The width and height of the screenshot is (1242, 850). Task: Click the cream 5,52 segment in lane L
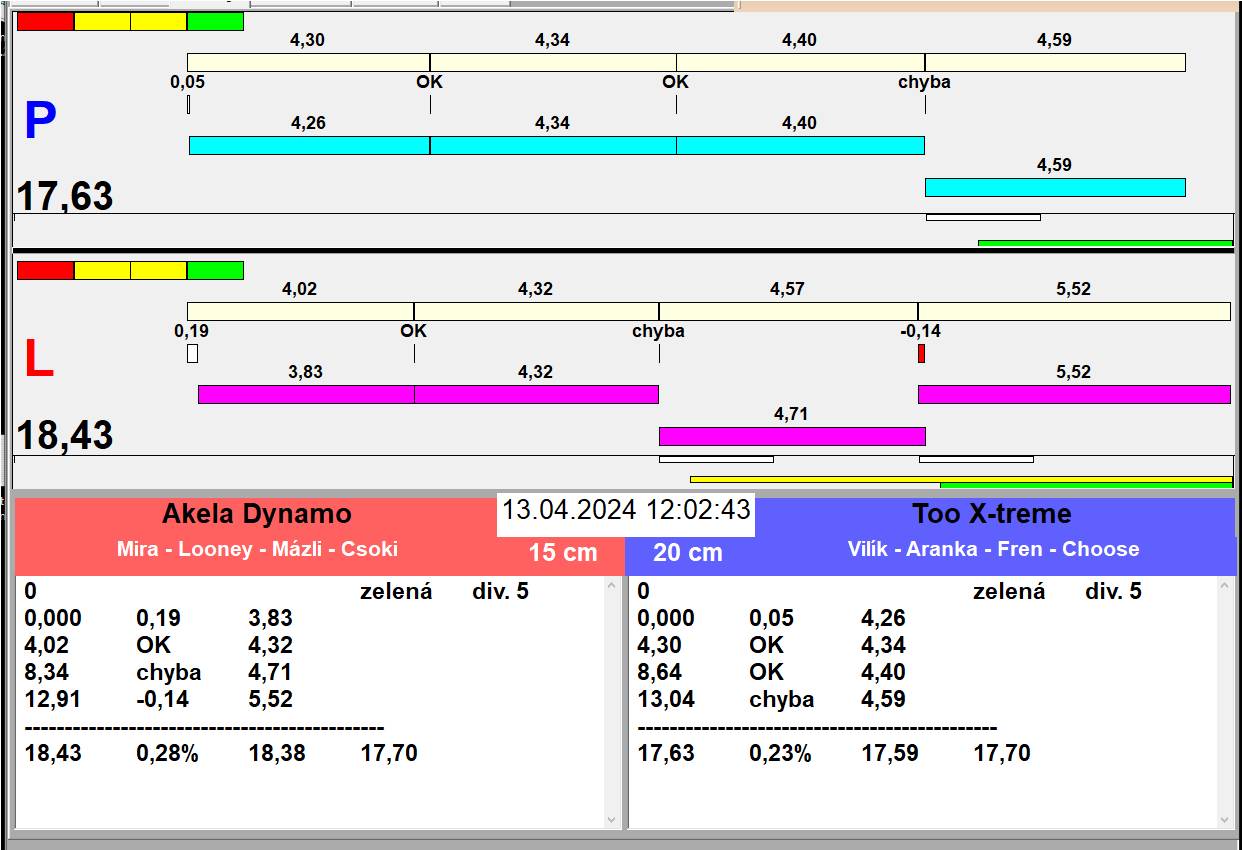point(1073,311)
